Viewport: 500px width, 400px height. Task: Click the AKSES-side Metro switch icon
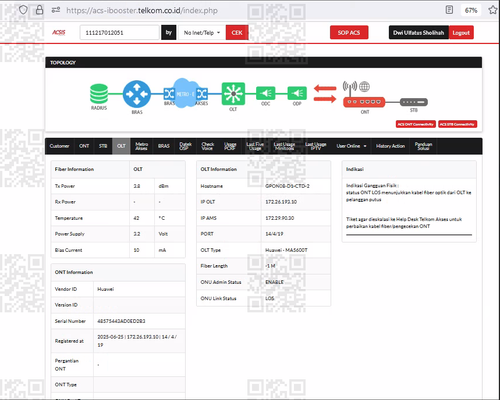click(x=202, y=94)
